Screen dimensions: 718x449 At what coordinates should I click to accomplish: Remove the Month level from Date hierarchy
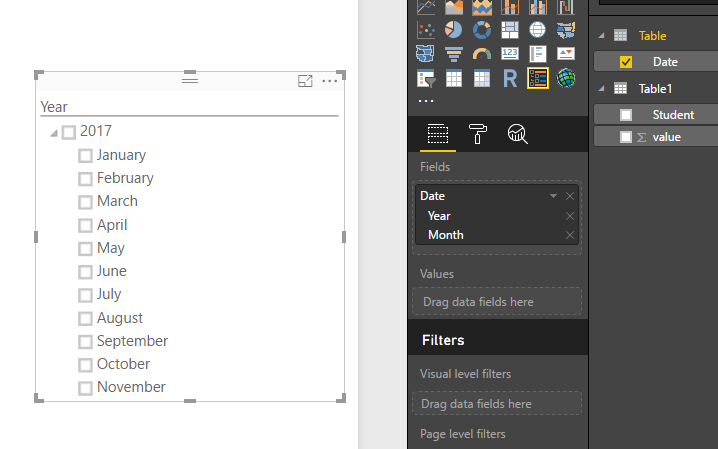[570, 235]
